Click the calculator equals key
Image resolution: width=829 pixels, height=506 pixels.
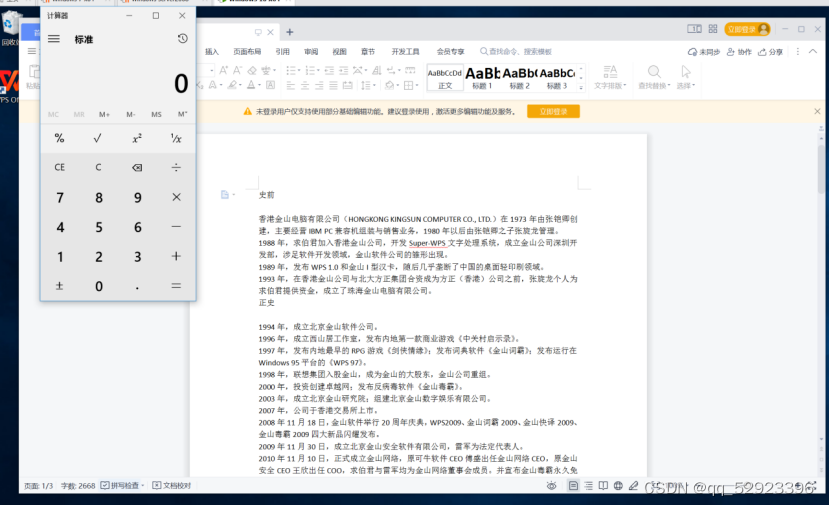pyautogui.click(x=176, y=286)
